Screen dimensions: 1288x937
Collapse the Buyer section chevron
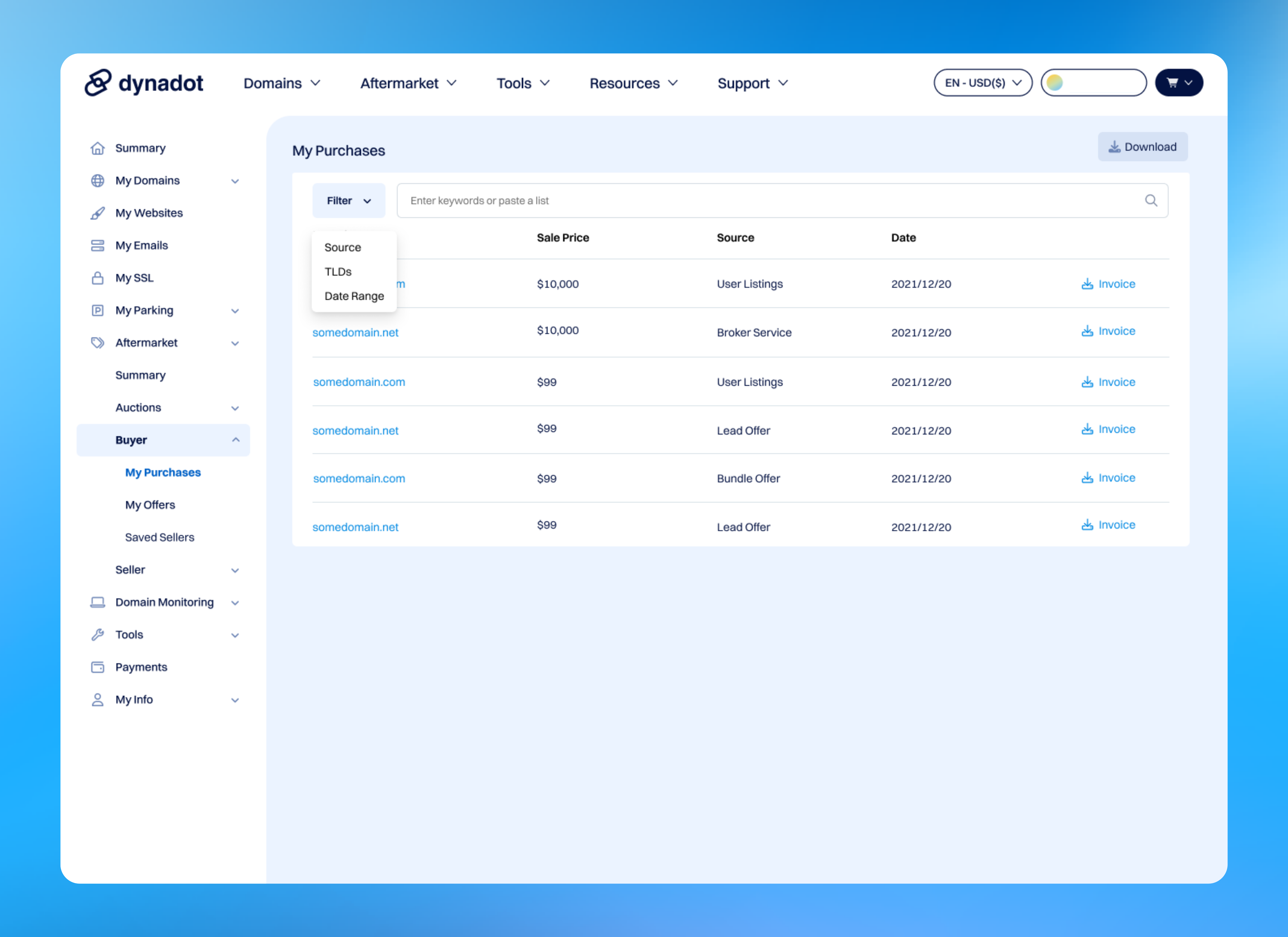(x=236, y=440)
